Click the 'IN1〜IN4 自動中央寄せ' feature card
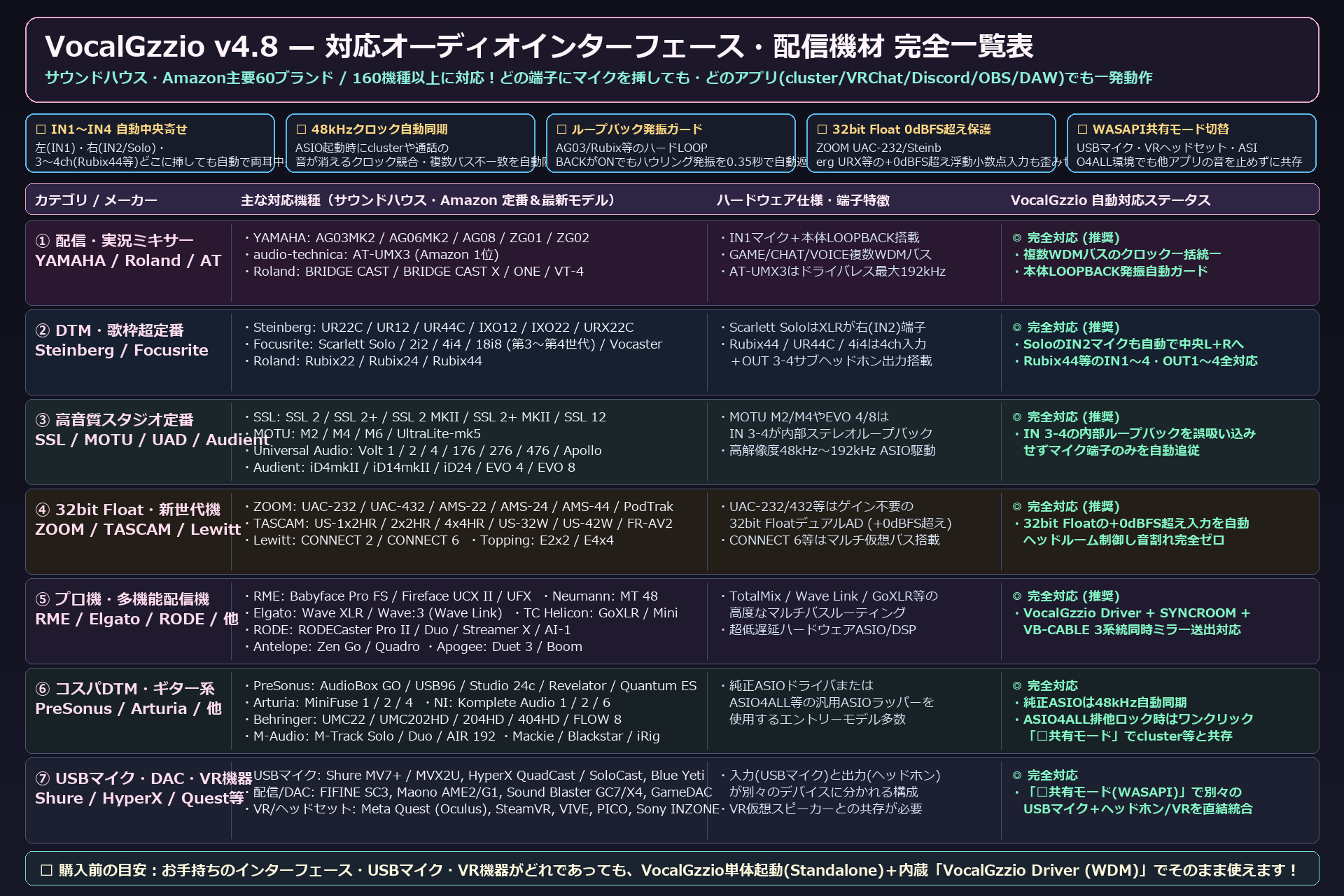 (150, 143)
